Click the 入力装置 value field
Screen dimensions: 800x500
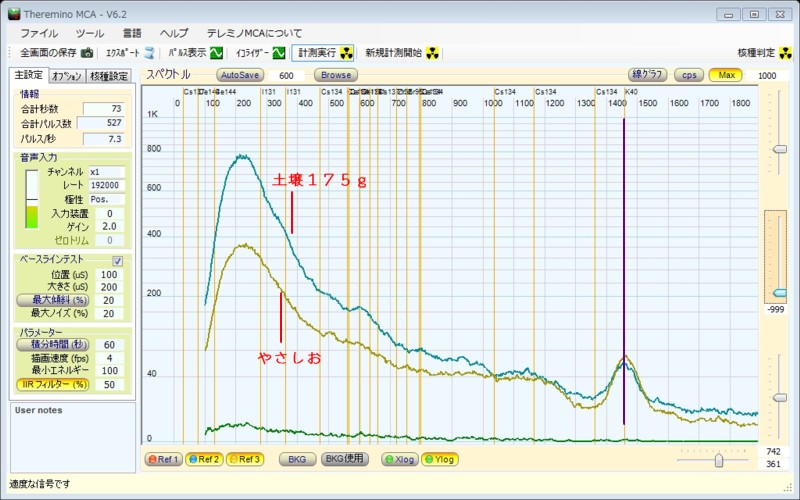[x=109, y=213]
